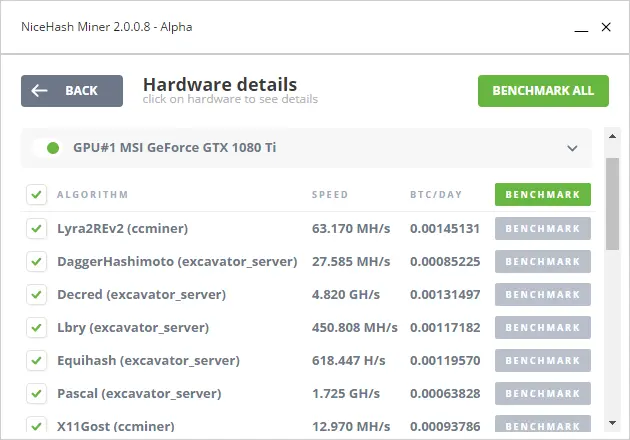The height and width of the screenshot is (440, 630).
Task: Click the scrollbar down arrow
Action: (612, 423)
